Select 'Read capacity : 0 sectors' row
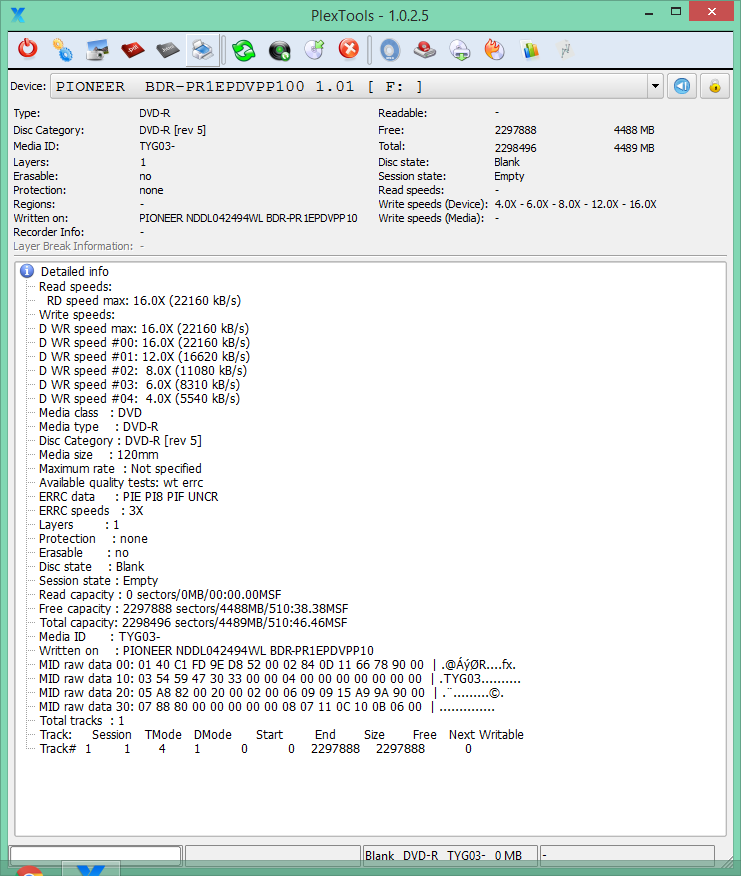The height and width of the screenshot is (876, 741). [160, 594]
